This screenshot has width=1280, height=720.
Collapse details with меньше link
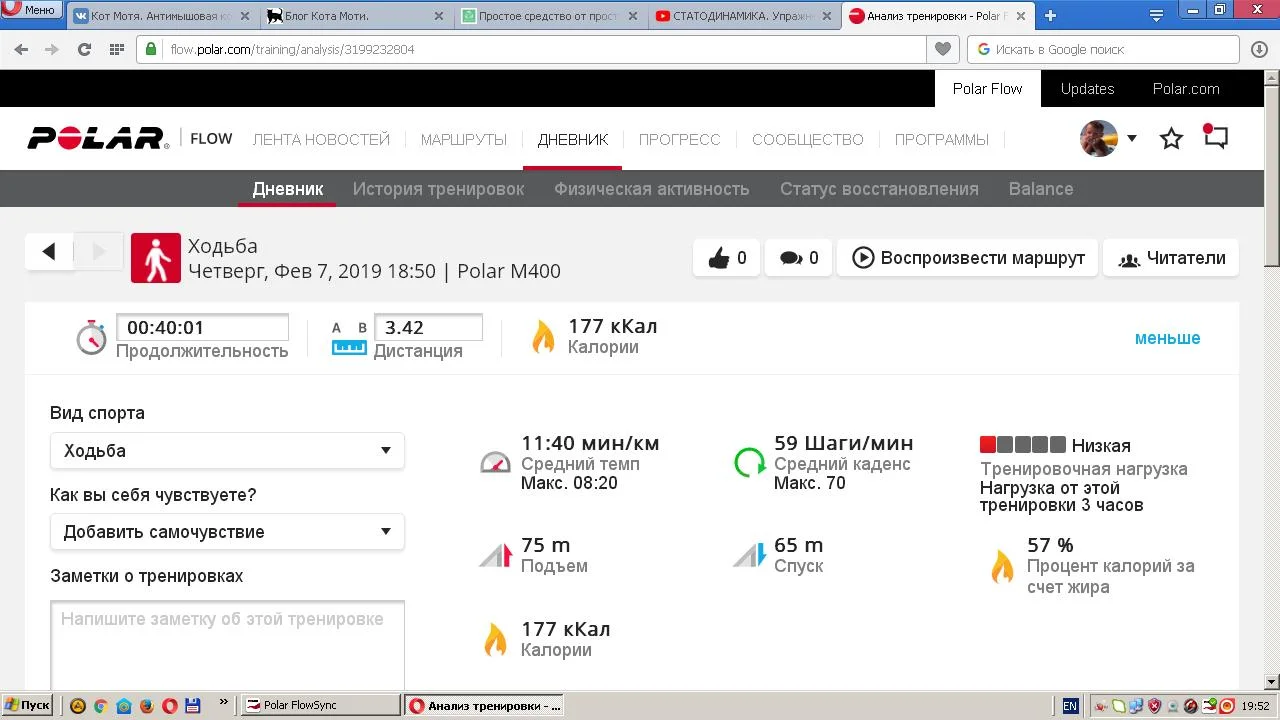coord(1167,338)
